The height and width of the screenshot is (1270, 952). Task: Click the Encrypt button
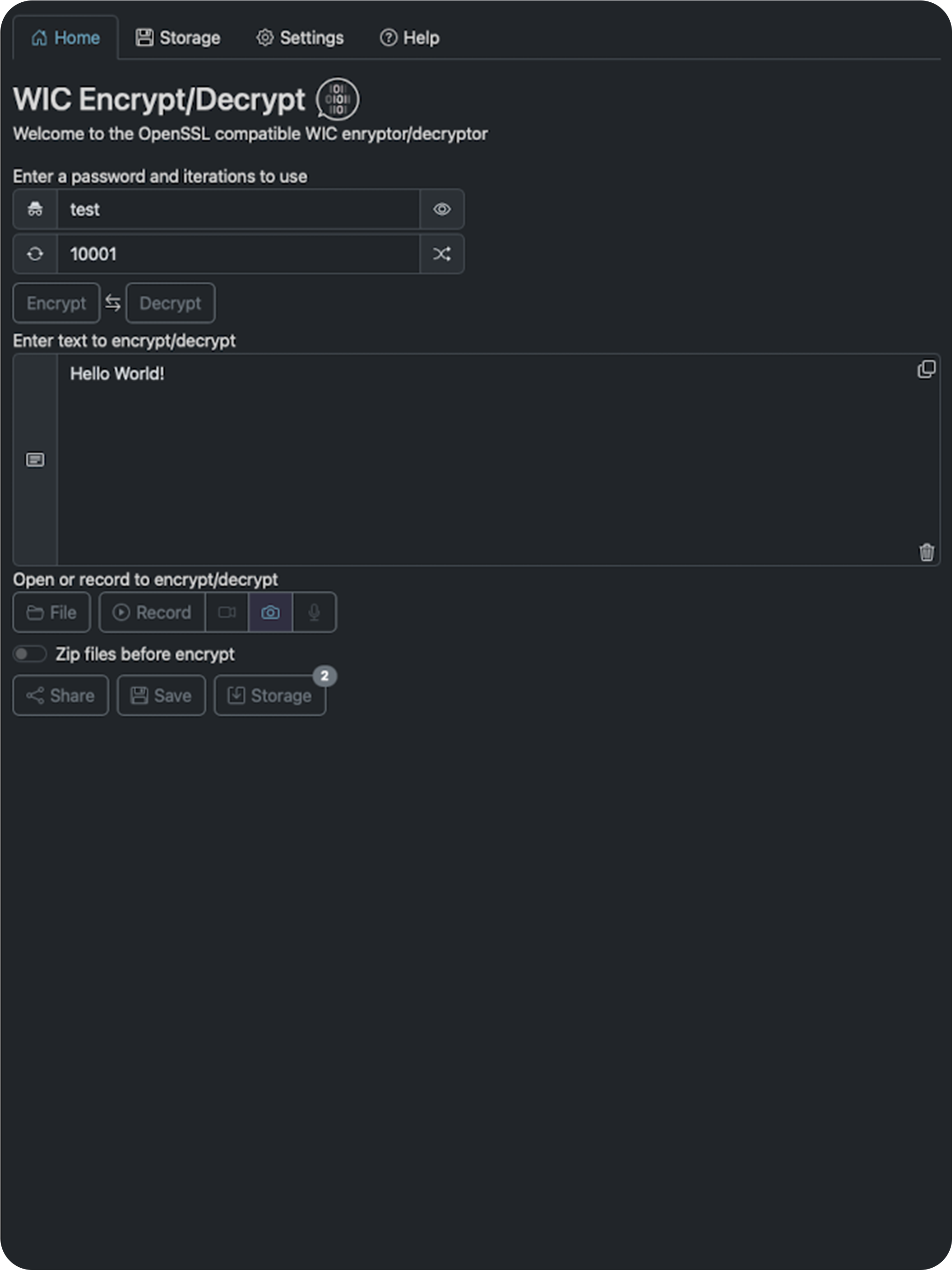tap(56, 303)
